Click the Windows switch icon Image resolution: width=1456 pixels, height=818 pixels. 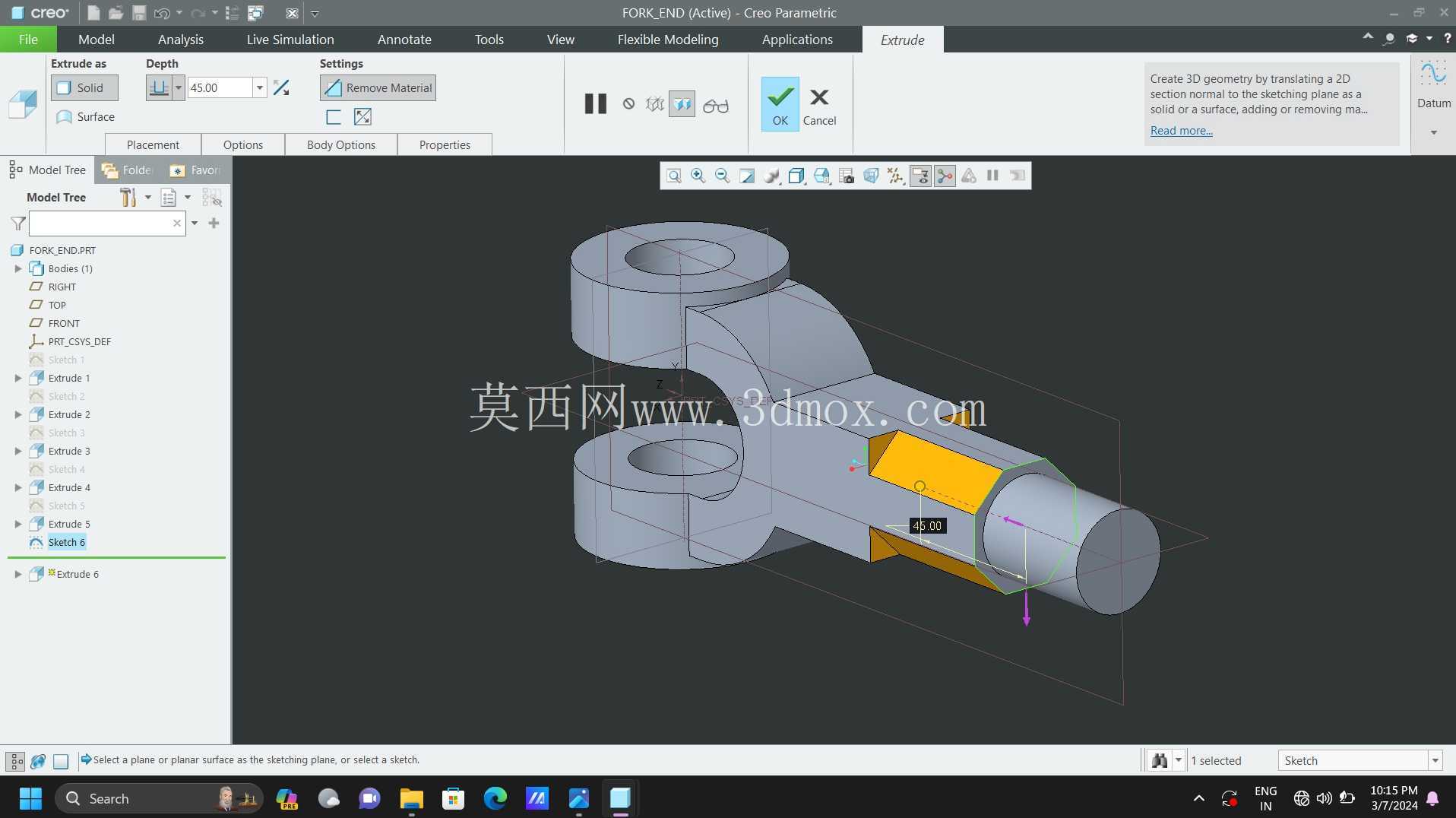pos(255,13)
